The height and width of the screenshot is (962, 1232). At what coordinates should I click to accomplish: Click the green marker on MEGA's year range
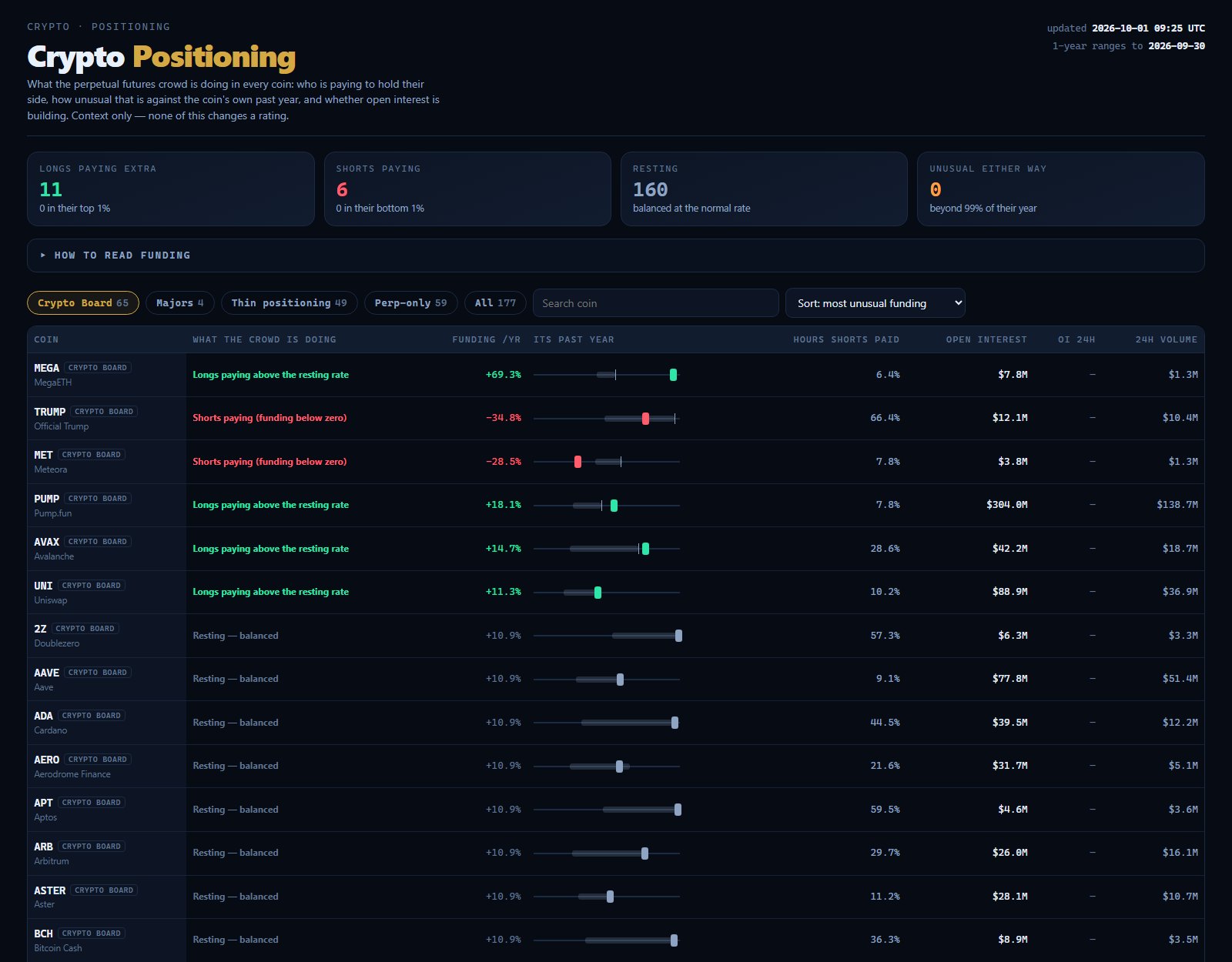[x=673, y=375]
